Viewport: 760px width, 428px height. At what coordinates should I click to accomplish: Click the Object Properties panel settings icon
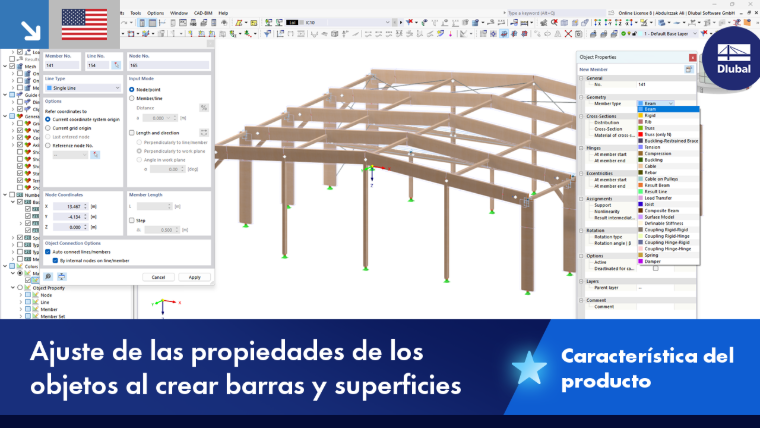[689, 70]
